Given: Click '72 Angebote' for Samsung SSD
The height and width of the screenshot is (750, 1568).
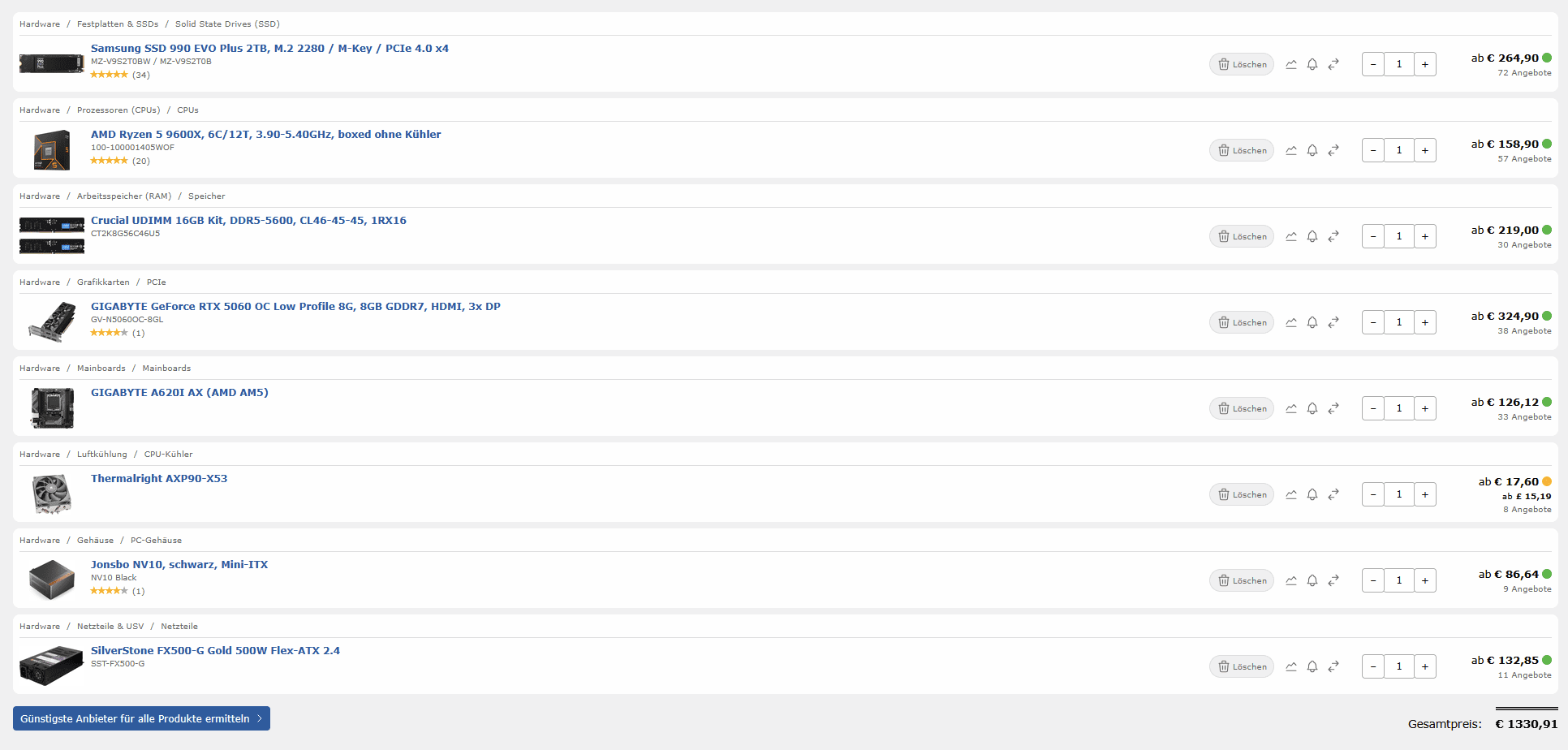Looking at the screenshot, I should tap(1524, 73).
